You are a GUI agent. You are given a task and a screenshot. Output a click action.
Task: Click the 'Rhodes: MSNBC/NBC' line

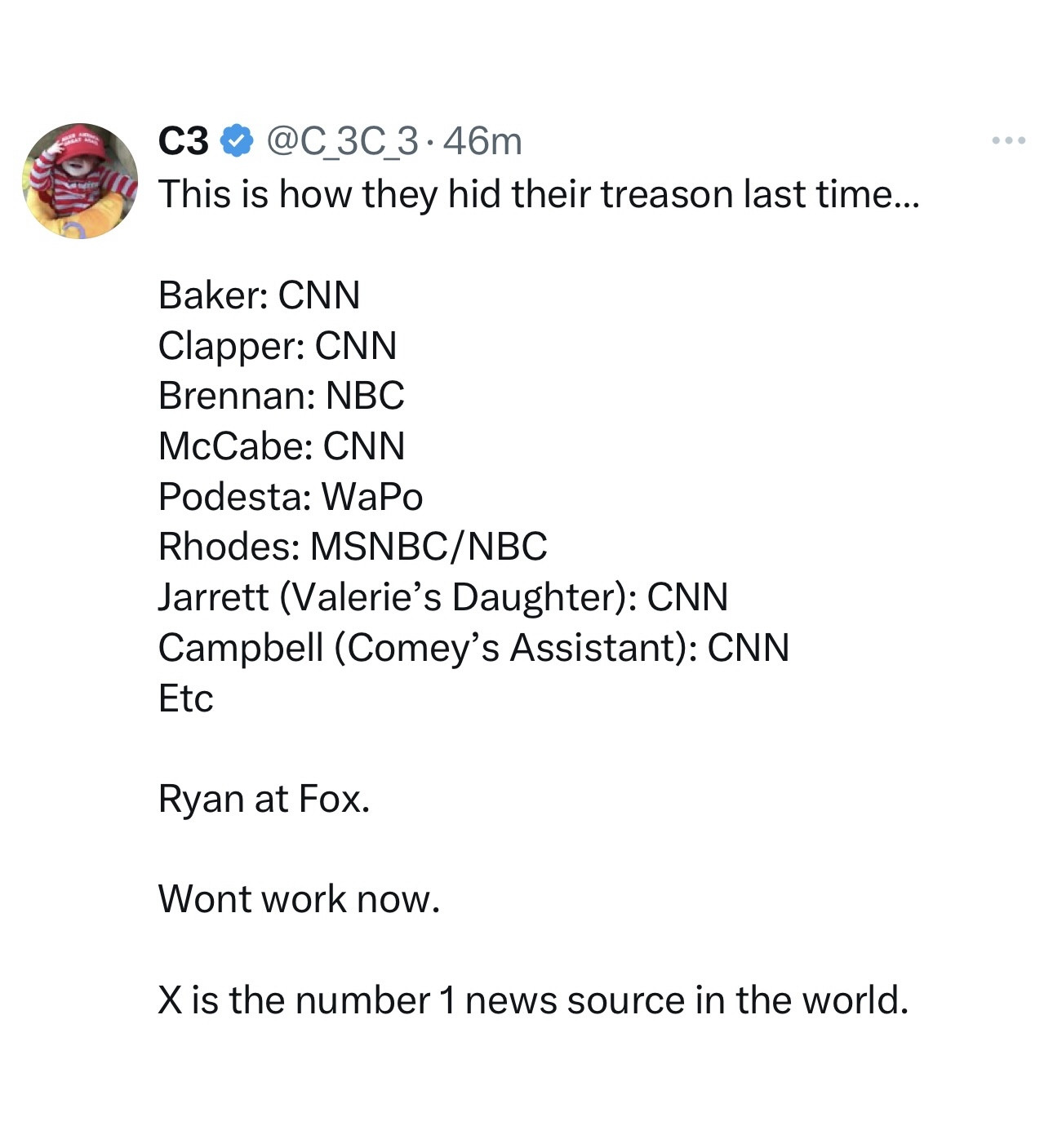coord(353,547)
